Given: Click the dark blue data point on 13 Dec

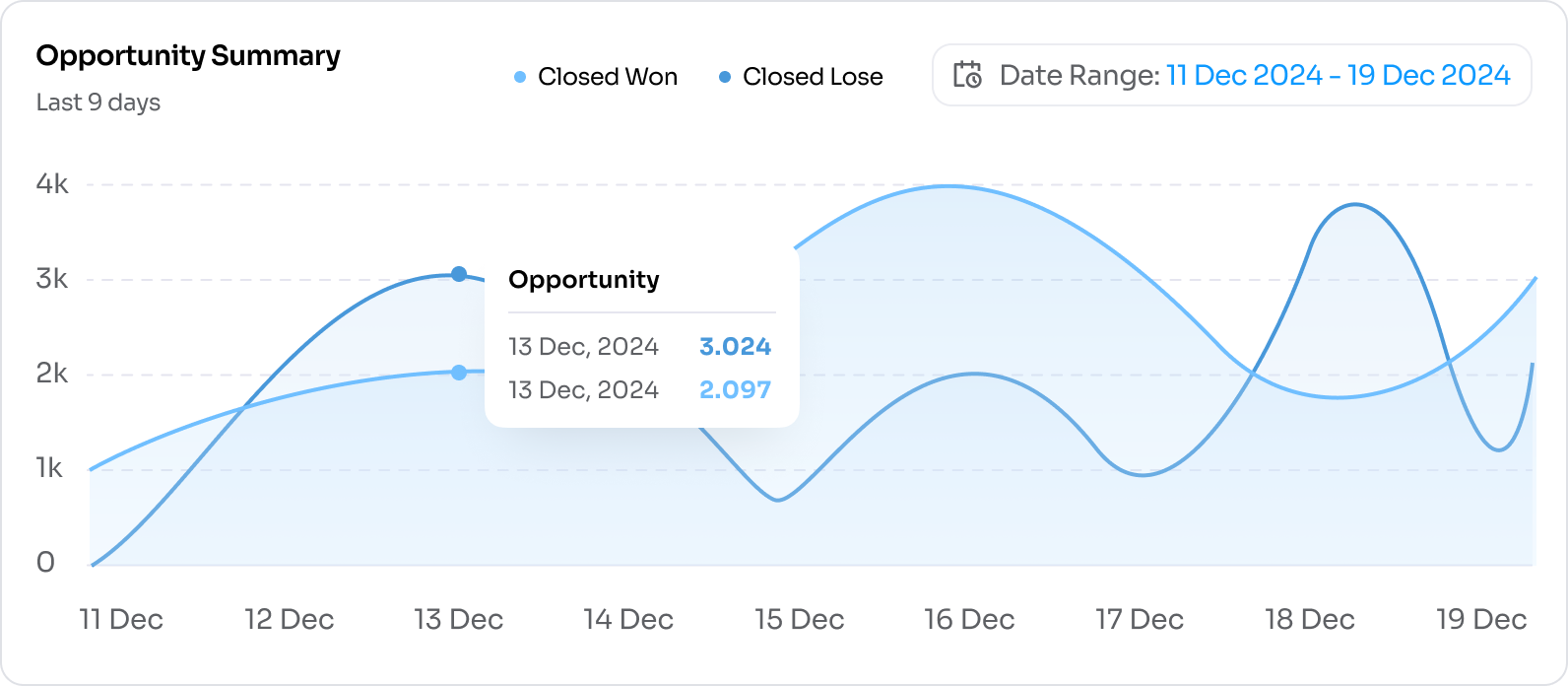Looking at the screenshot, I should pos(459,274).
